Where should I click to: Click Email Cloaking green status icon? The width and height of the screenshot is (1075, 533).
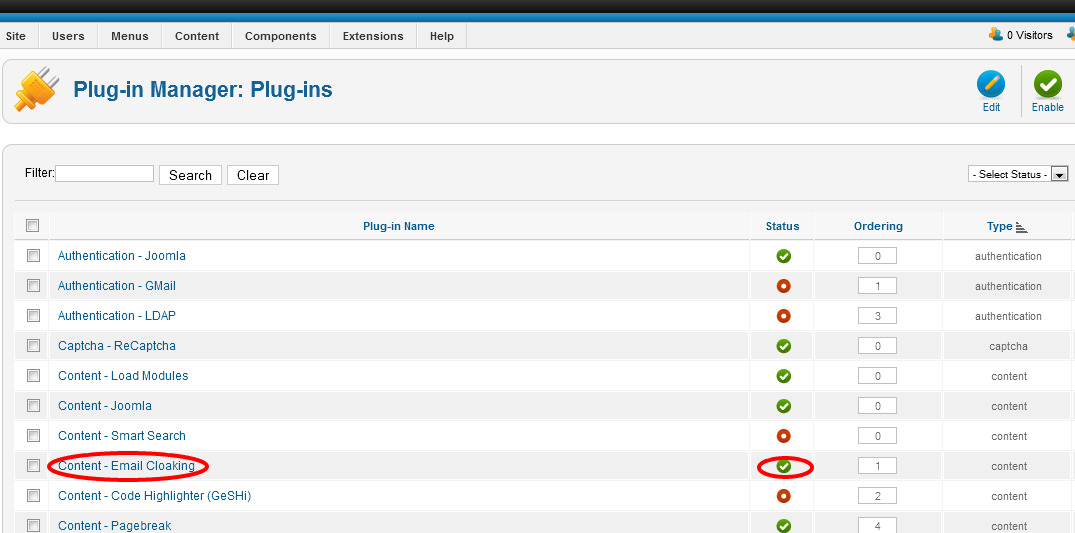pos(784,466)
